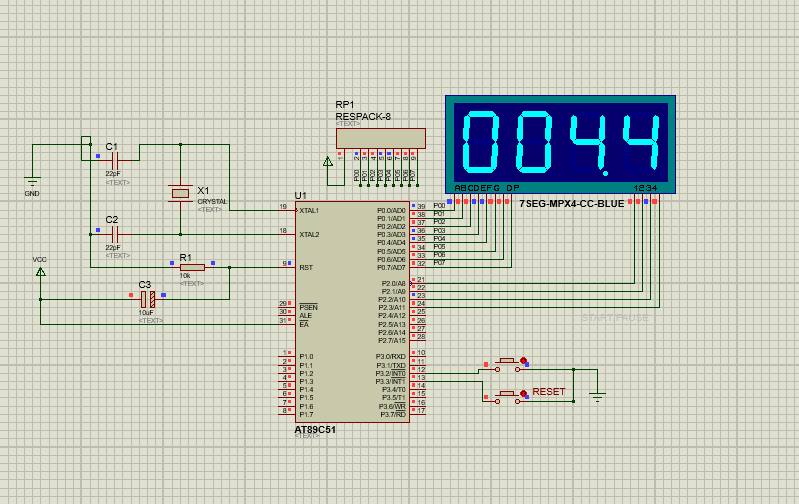Click the 1234 digit-select pin legend
The image size is (799, 504).
646,188
